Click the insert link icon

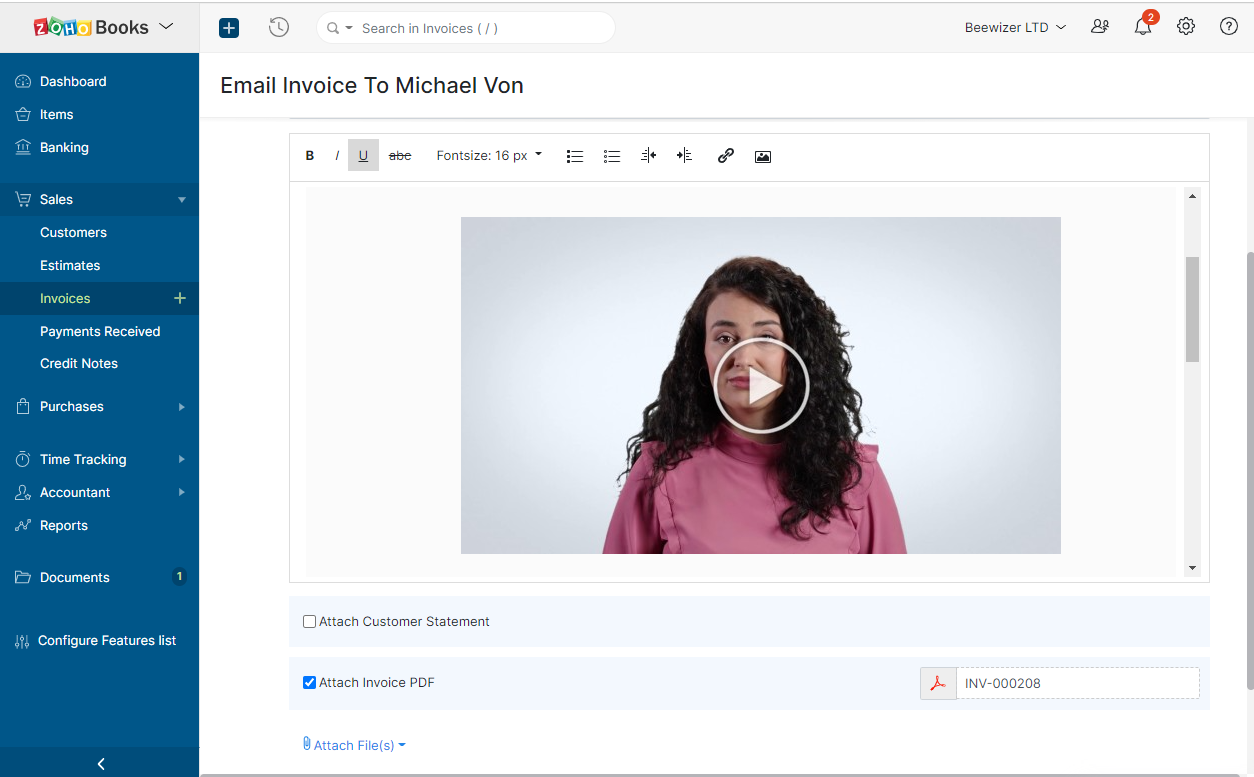pyautogui.click(x=726, y=156)
